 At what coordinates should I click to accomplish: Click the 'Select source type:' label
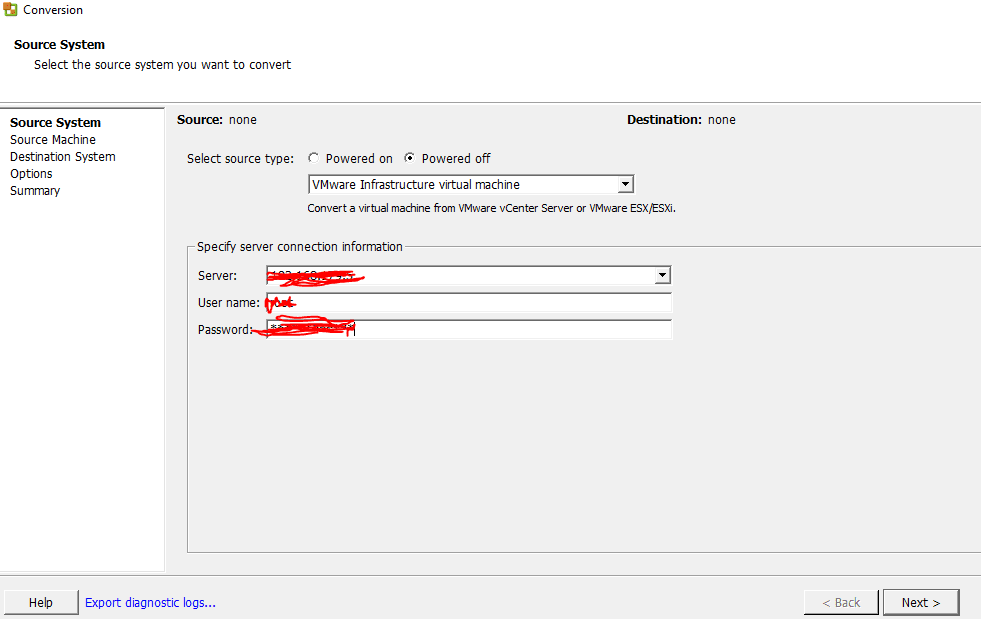pos(240,158)
